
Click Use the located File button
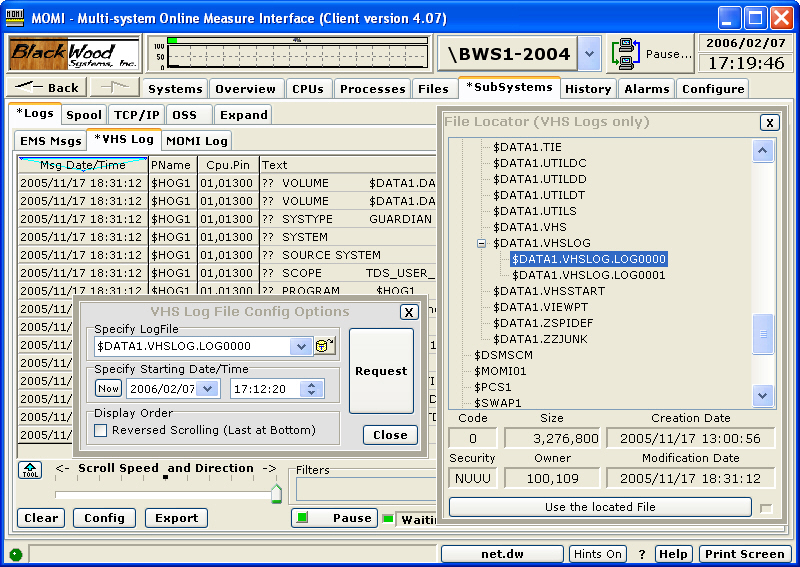click(600, 507)
